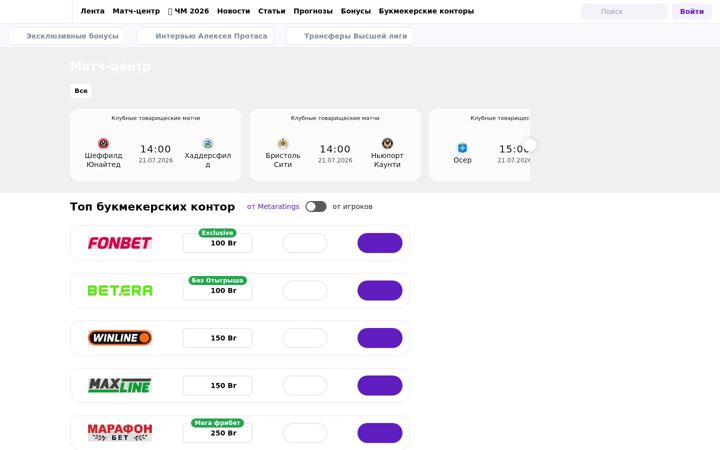
Task: Open the Прогнозы menu item
Action: coord(313,11)
